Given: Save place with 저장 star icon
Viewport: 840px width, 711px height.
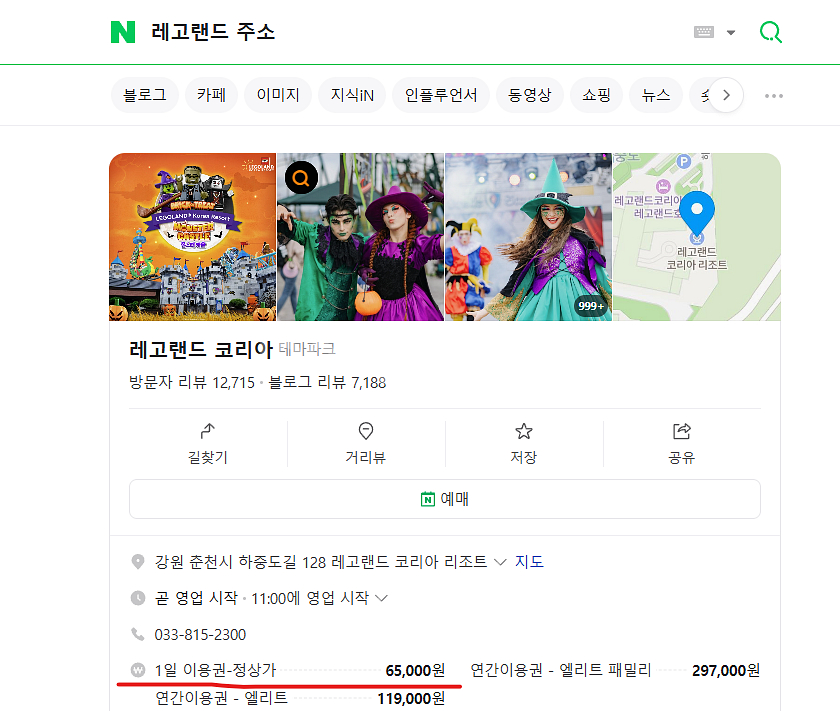Looking at the screenshot, I should pyautogui.click(x=523, y=431).
